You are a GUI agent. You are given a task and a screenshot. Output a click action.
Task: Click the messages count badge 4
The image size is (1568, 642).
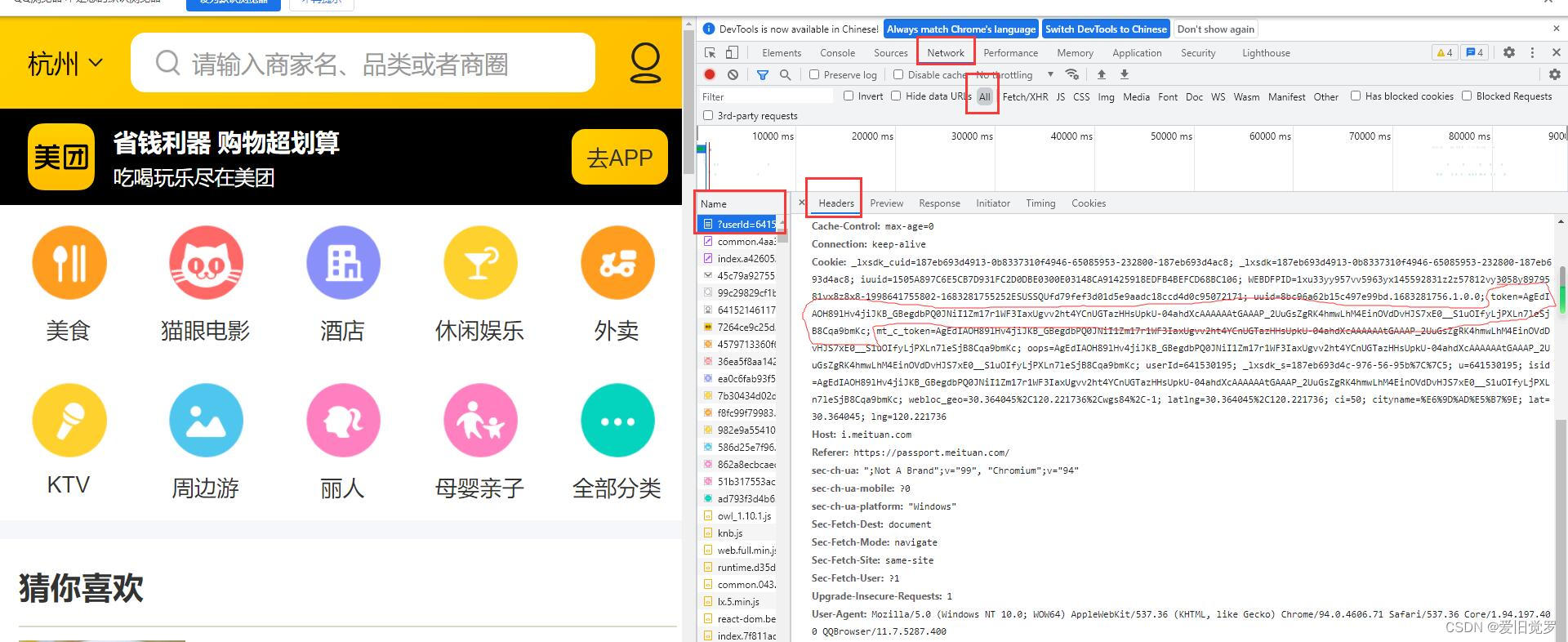pos(1474,52)
